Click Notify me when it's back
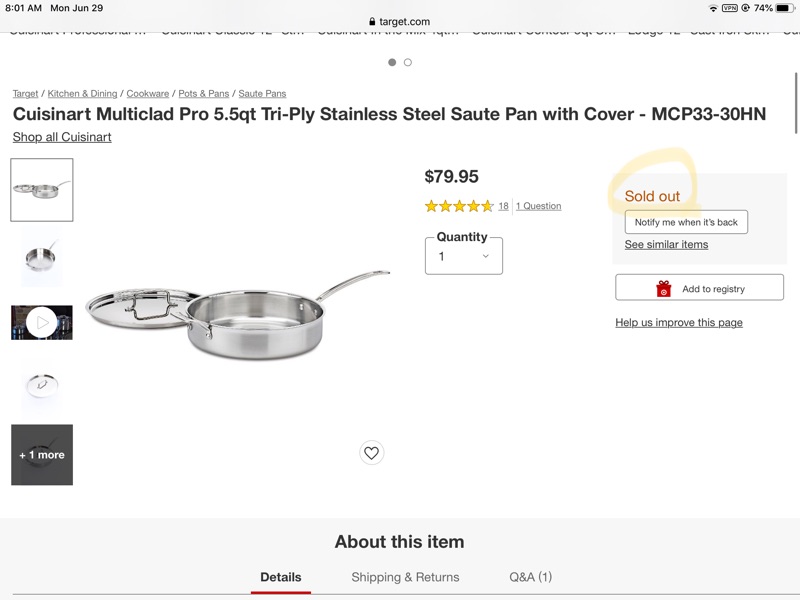This screenshot has width=800, height=600. (686, 222)
